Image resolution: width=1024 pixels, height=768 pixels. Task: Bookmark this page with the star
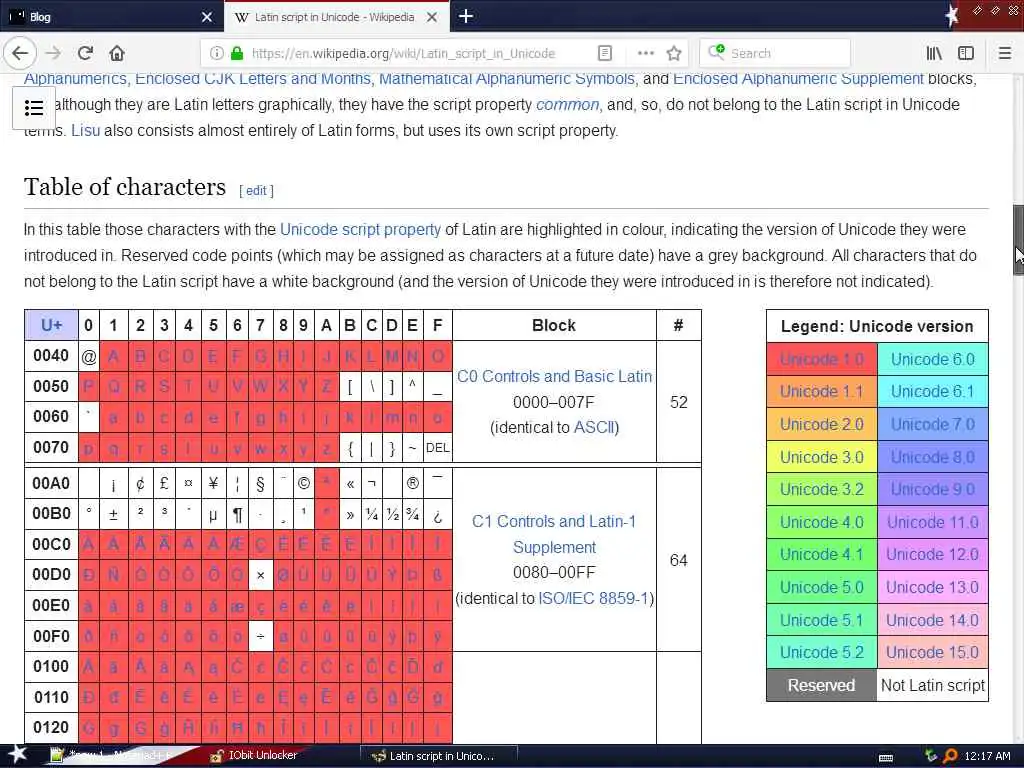(x=674, y=53)
